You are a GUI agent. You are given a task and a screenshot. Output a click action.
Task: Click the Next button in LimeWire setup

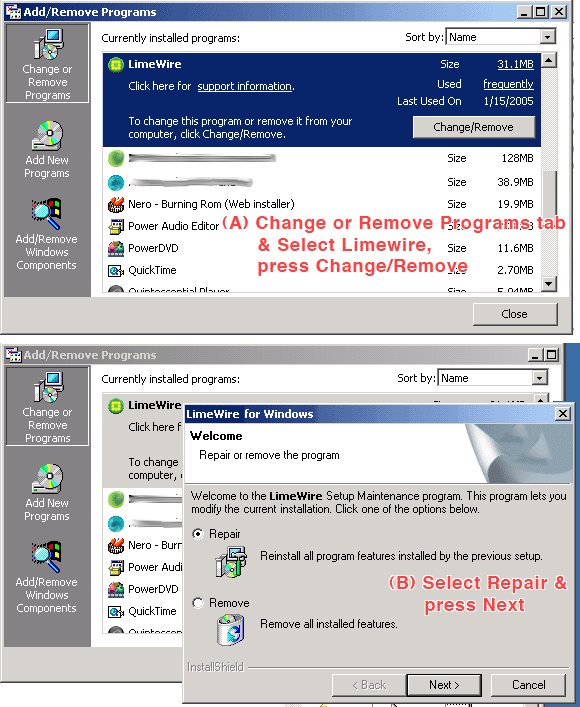[444, 685]
